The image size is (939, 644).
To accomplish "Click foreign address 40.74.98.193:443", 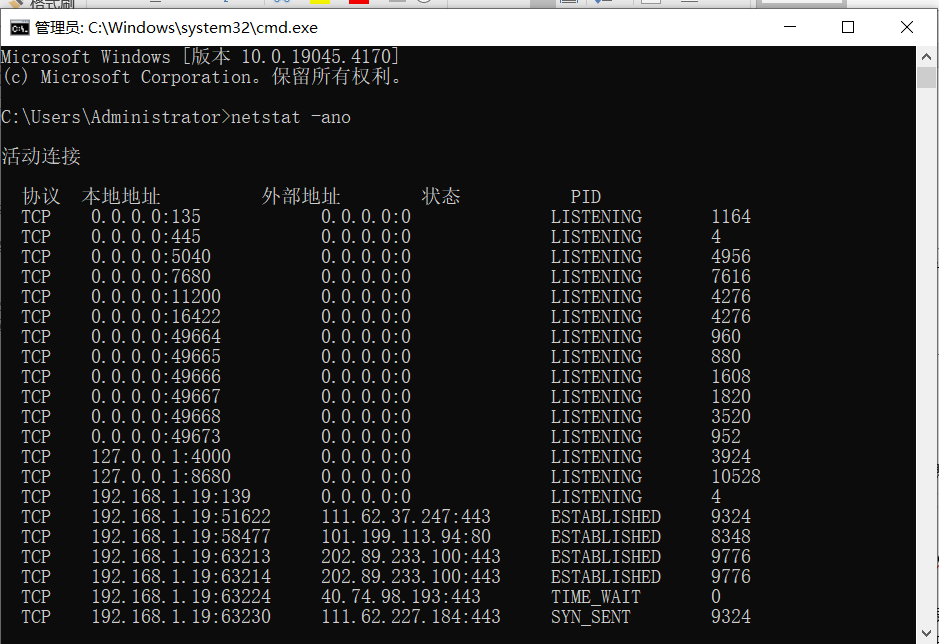I will (x=401, y=597).
